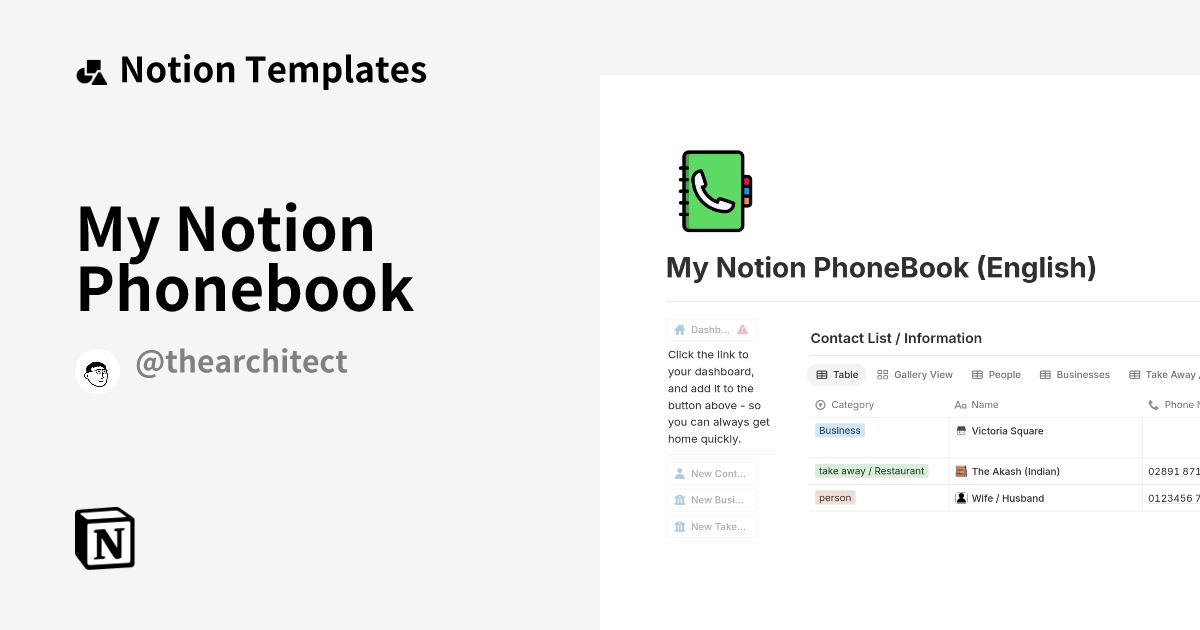Open the @thearchitect profile link
The image size is (1200, 630).
tap(241, 361)
